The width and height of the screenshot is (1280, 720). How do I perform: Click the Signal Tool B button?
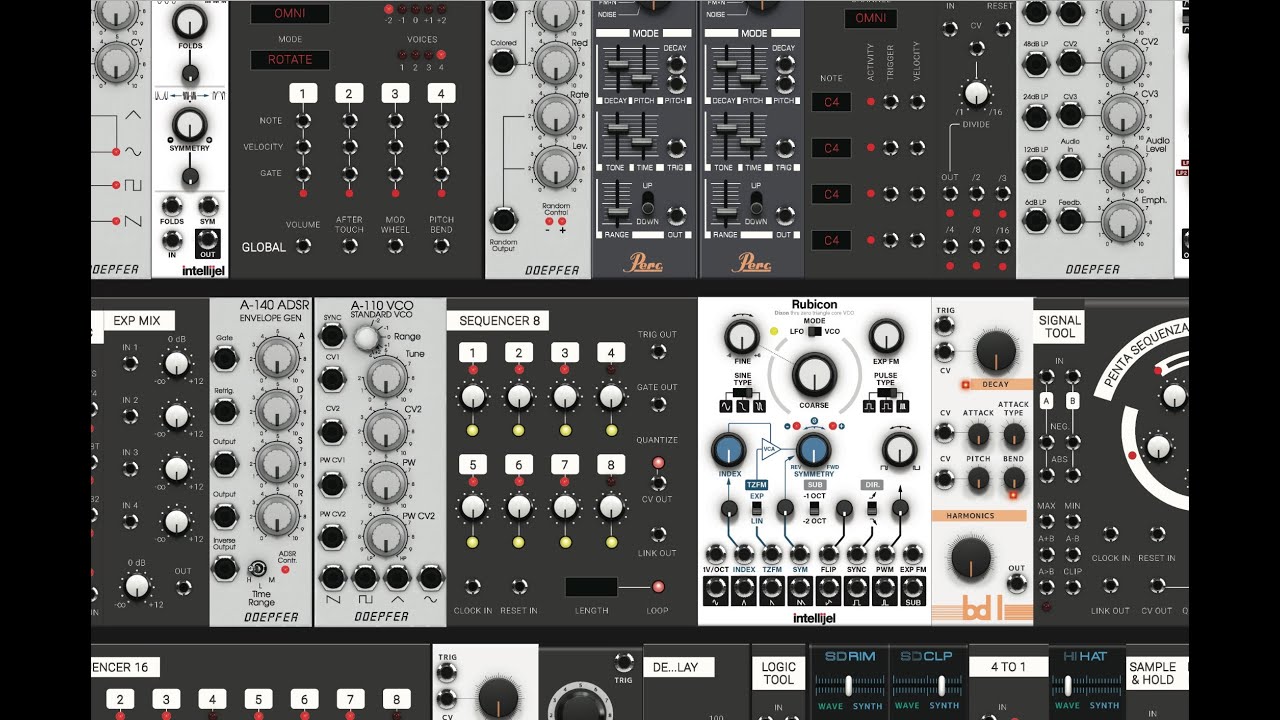tap(1073, 401)
